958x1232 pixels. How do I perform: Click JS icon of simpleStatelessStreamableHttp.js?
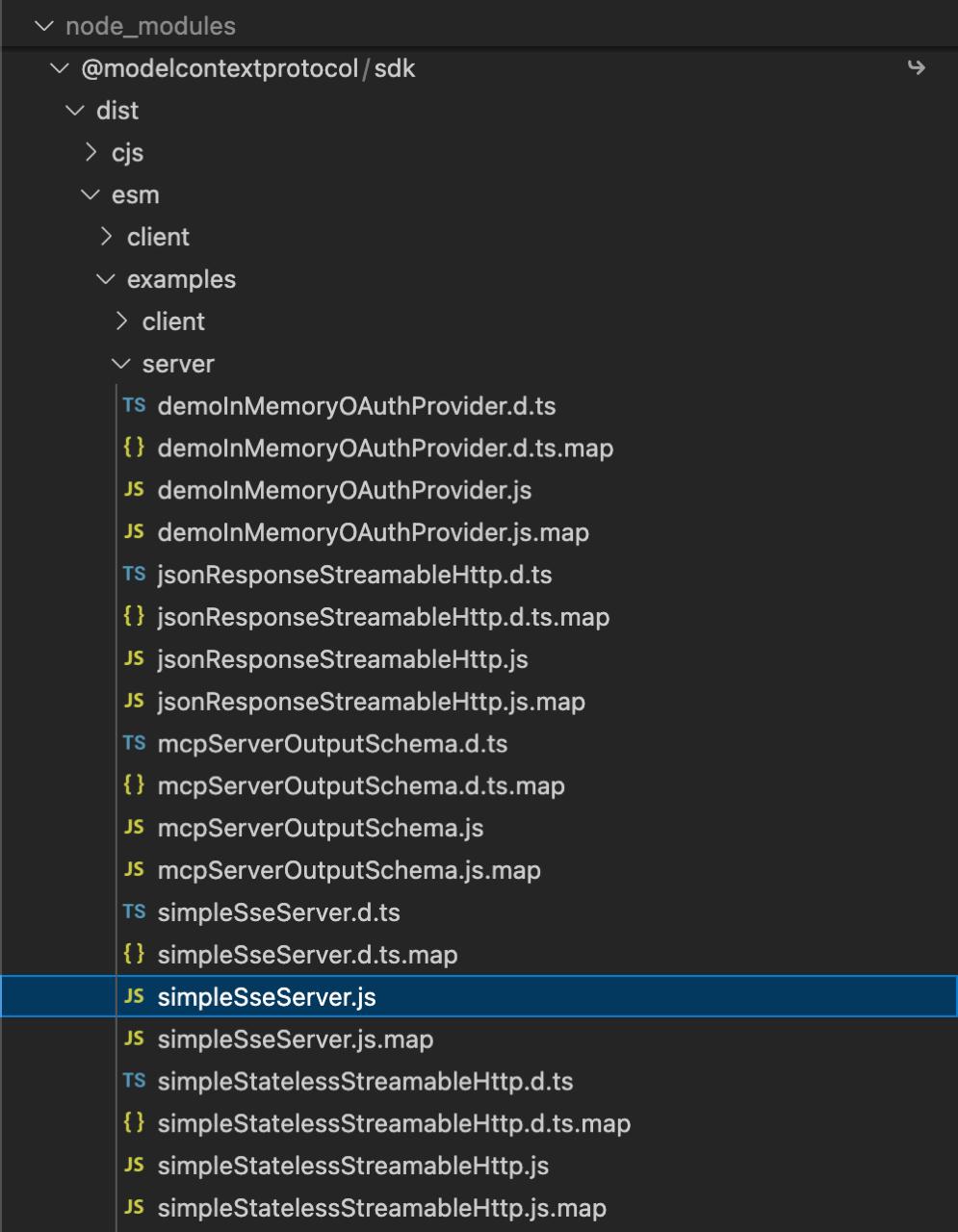134,1166
